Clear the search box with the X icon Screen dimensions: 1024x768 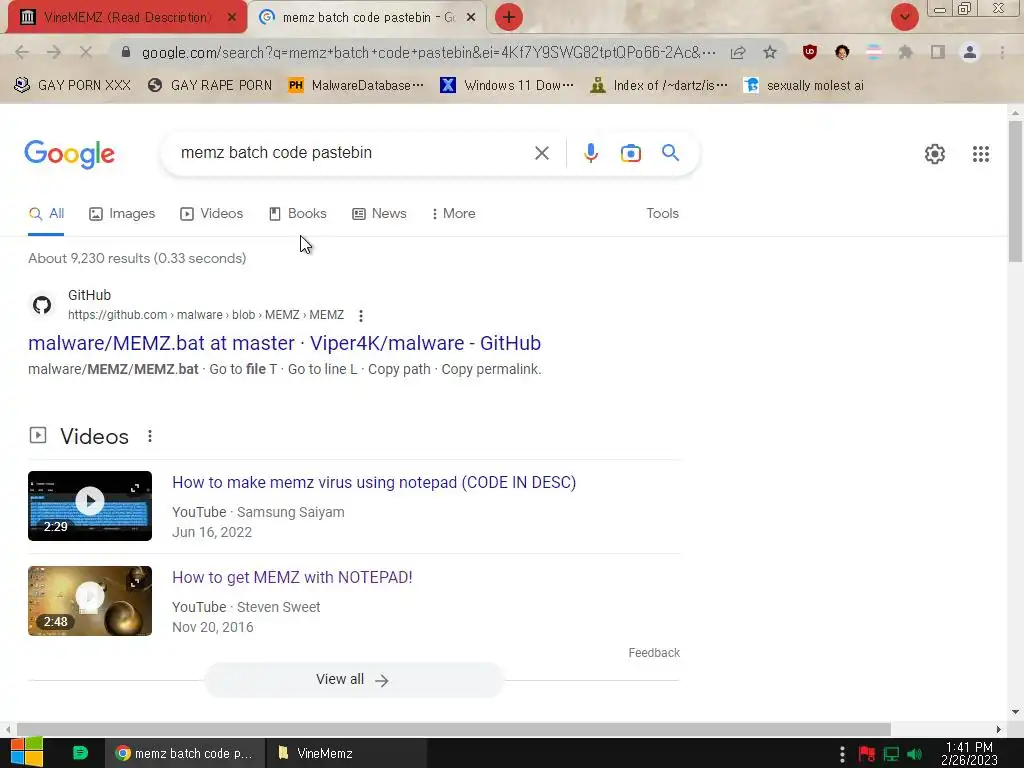541,153
